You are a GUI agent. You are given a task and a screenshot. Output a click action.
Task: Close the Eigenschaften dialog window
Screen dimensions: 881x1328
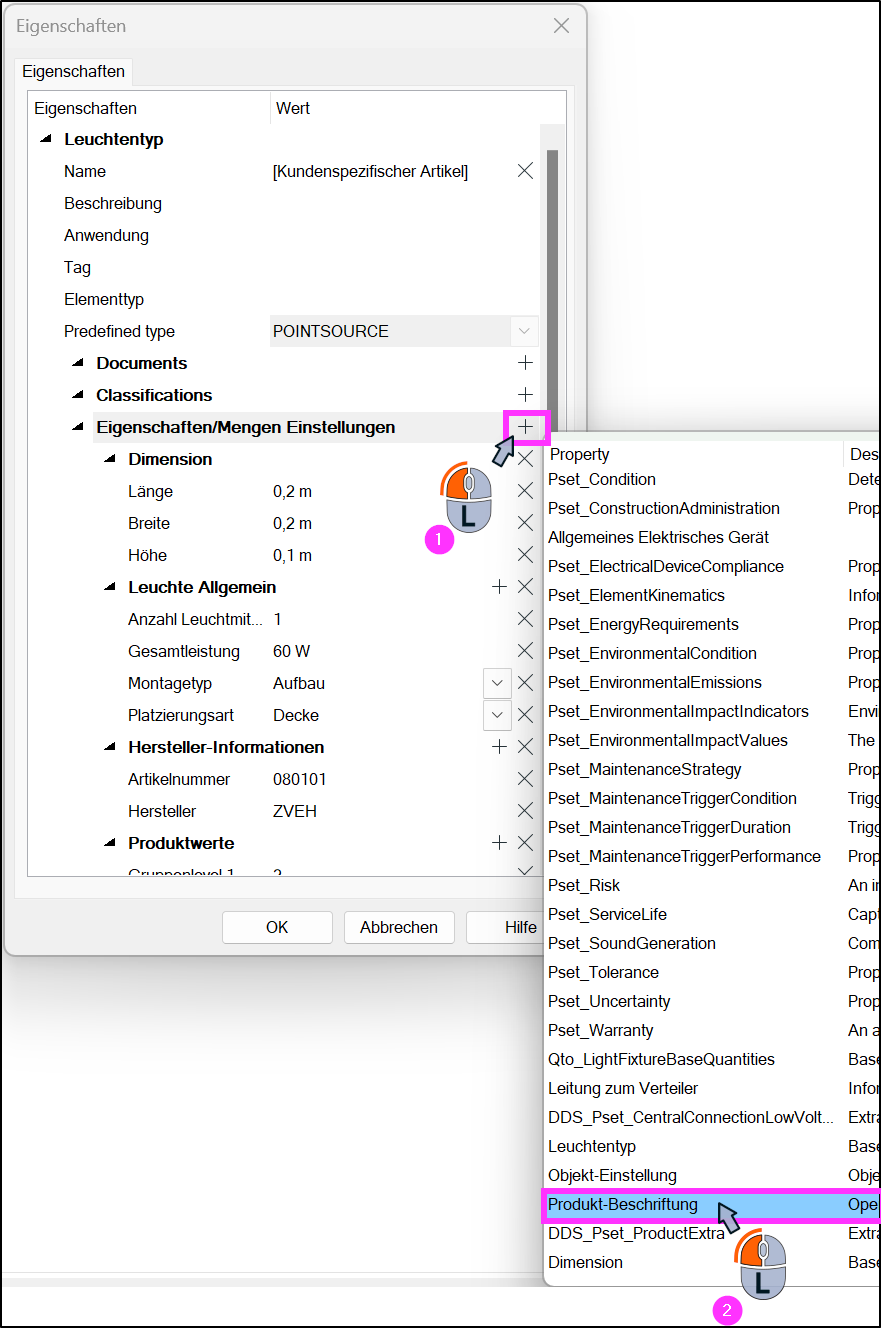point(561,26)
